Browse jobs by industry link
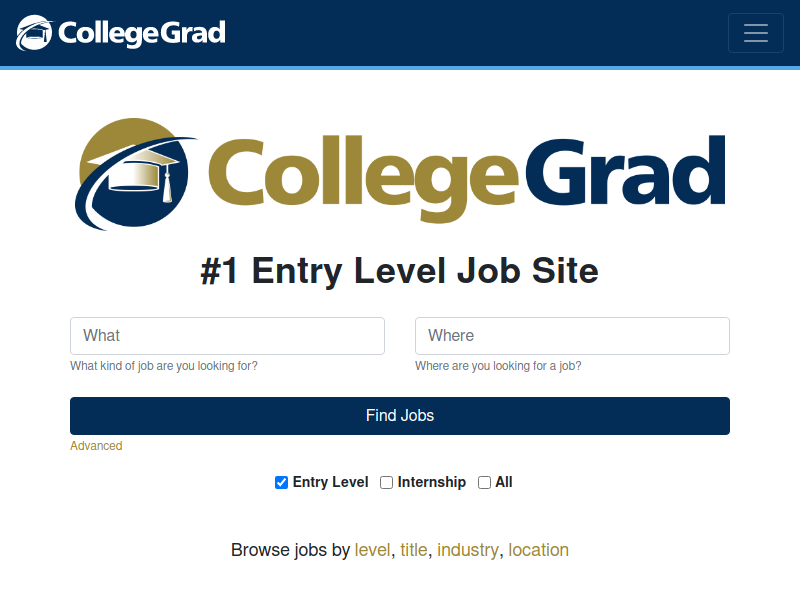Screen dimensions: 800x600 click(468, 550)
